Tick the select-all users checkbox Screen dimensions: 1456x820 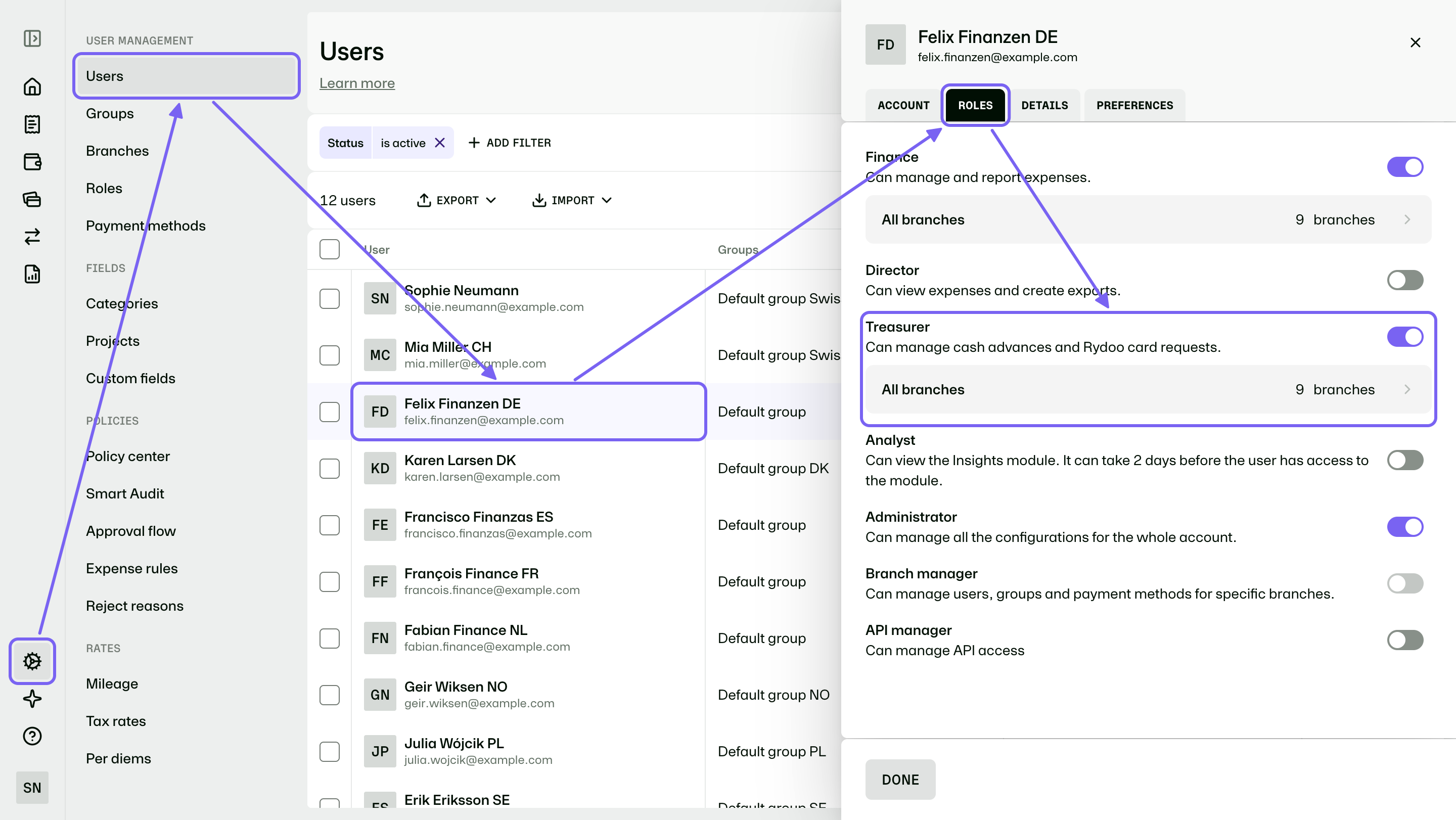click(330, 249)
